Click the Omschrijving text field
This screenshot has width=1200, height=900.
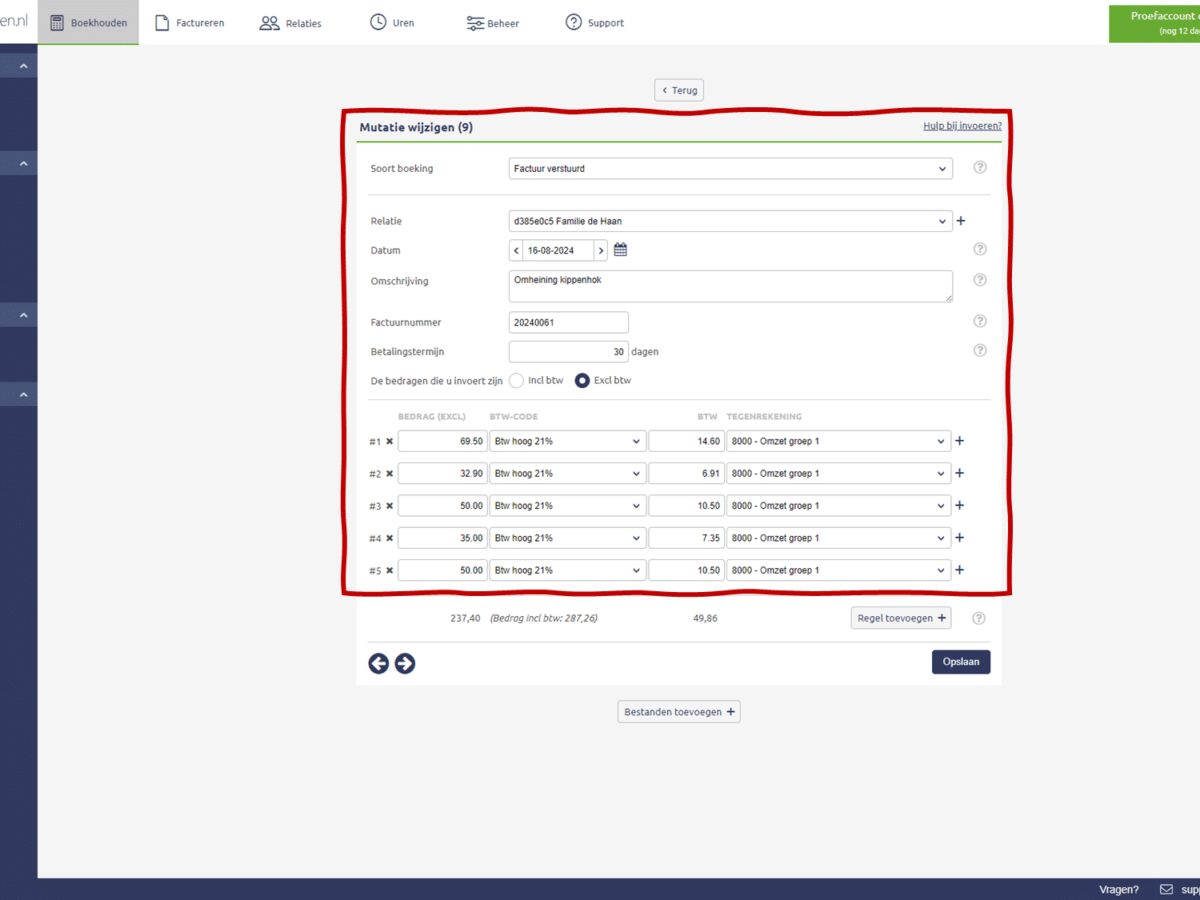pos(730,286)
